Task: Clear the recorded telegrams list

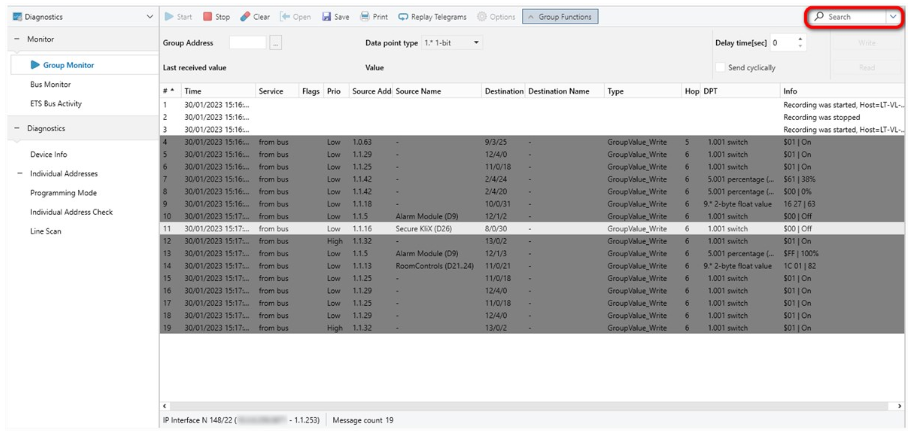Action: [x=255, y=17]
